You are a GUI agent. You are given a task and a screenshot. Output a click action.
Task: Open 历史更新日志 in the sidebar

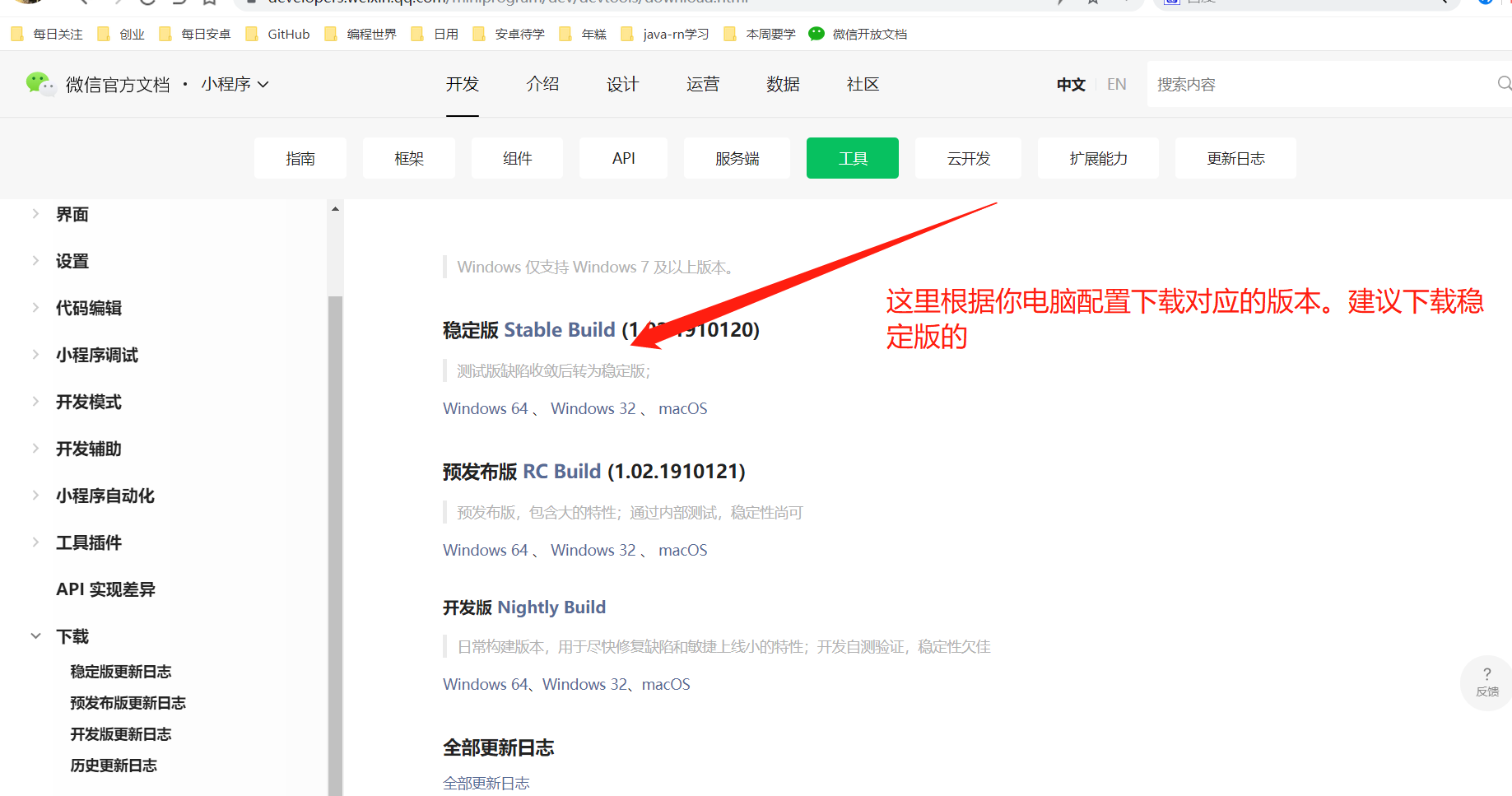[x=114, y=766]
